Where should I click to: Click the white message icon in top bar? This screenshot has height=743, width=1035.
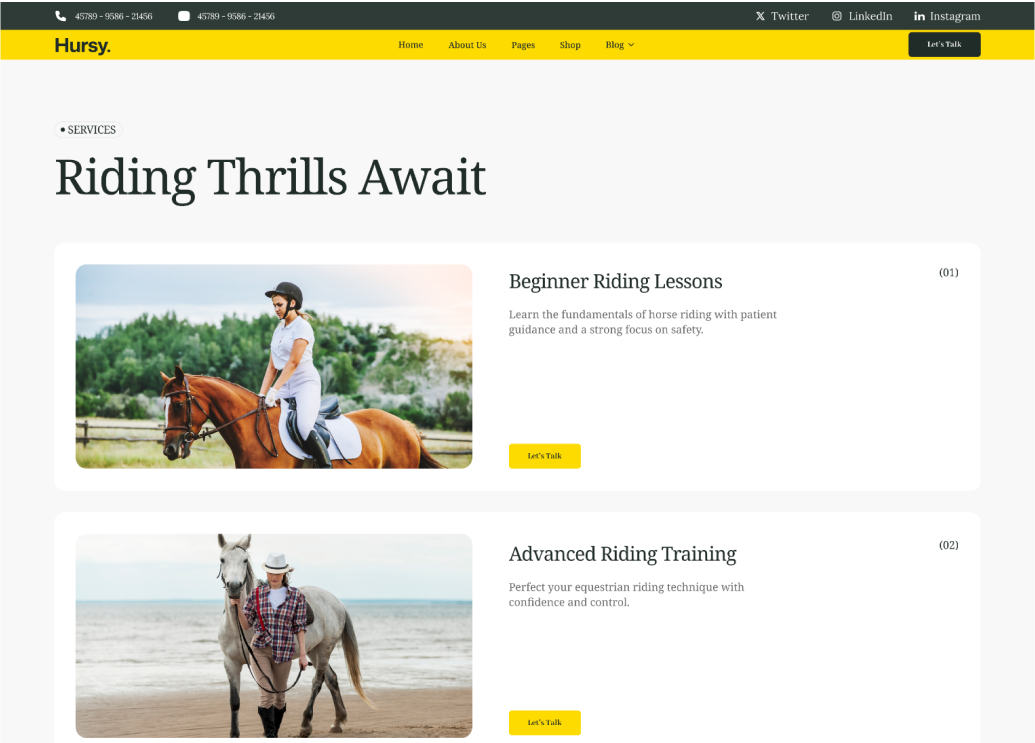click(x=184, y=16)
